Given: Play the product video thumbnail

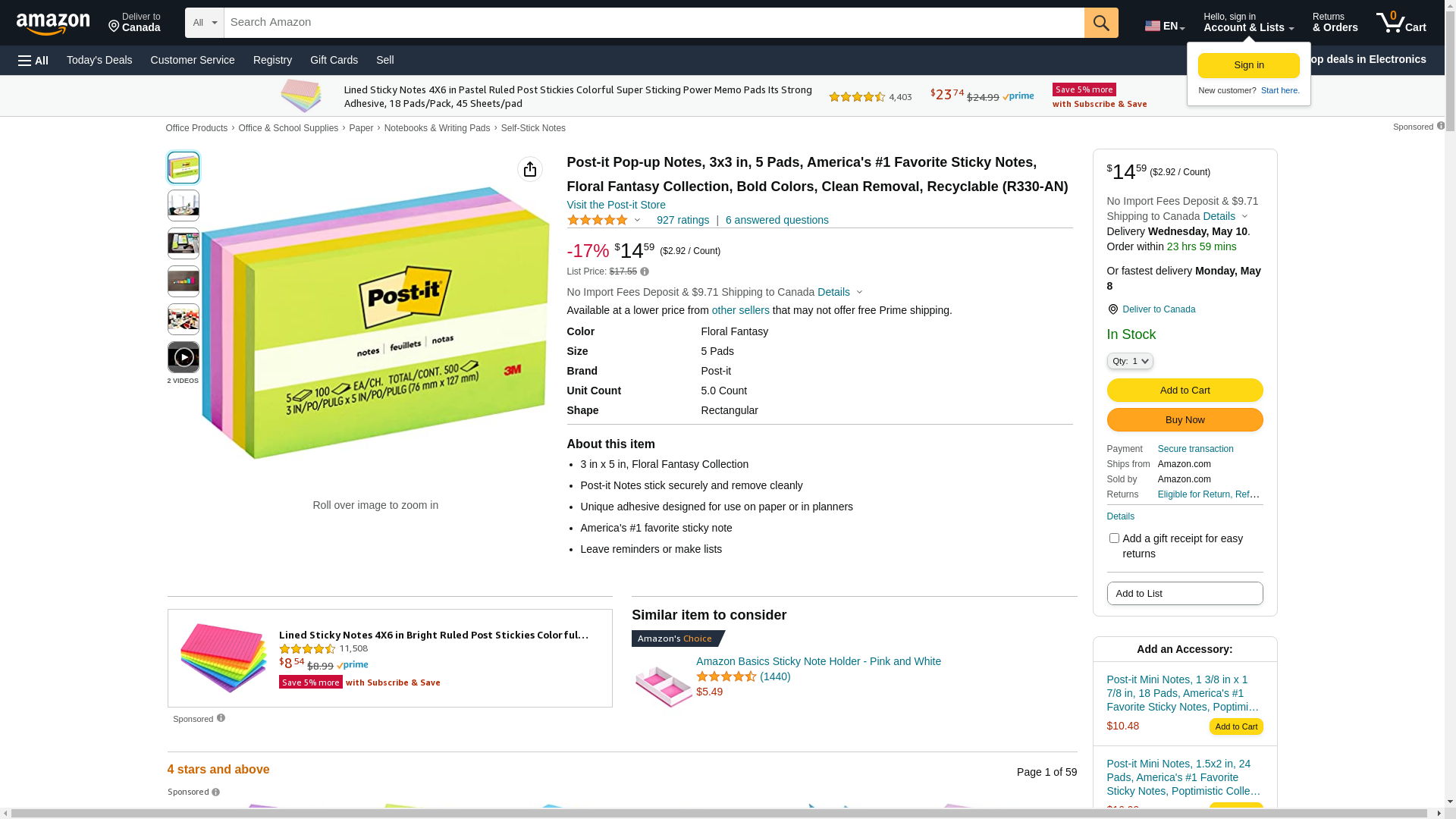Looking at the screenshot, I should (x=184, y=357).
